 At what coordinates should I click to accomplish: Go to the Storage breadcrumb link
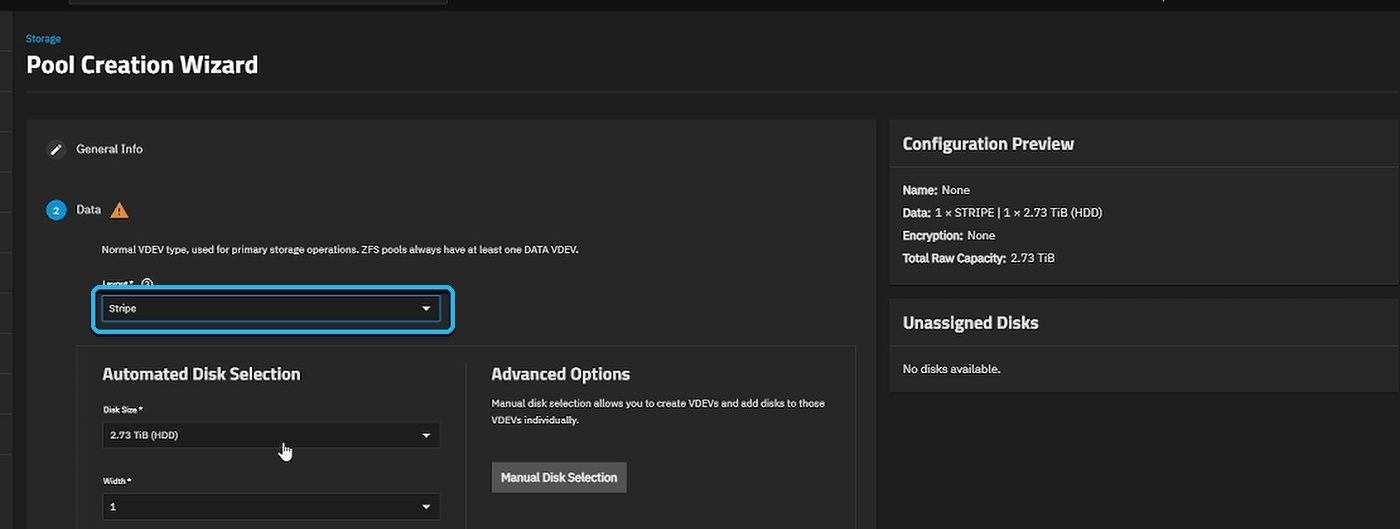43,39
